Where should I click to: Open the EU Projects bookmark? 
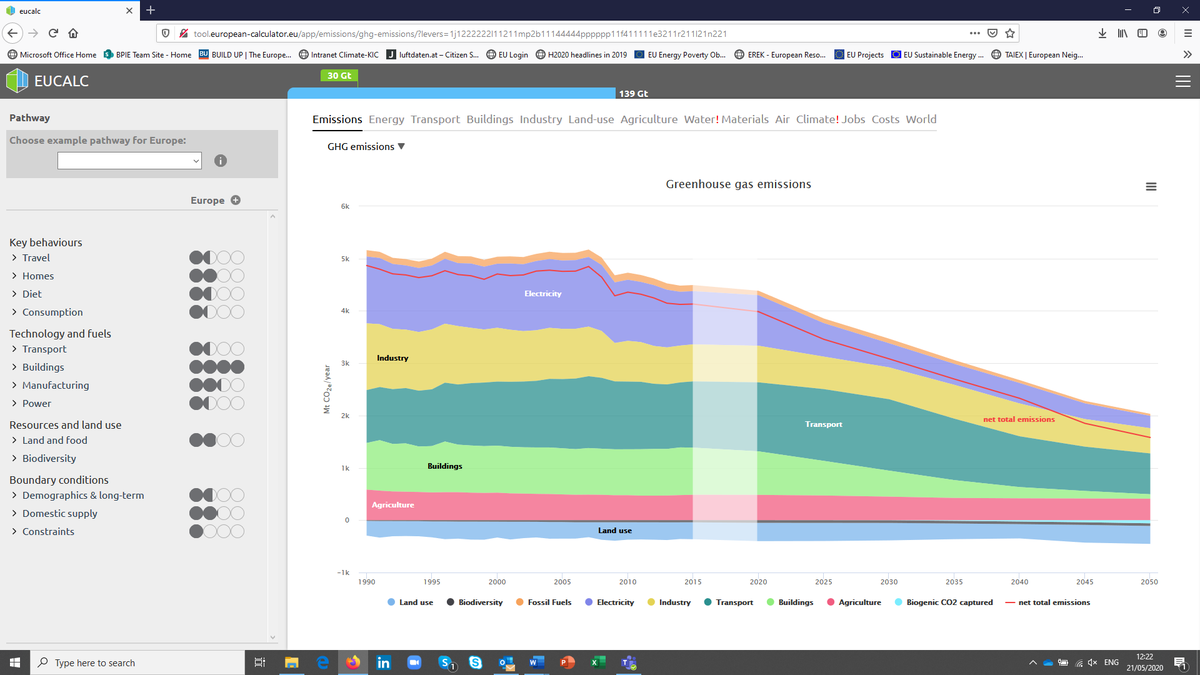(859, 54)
